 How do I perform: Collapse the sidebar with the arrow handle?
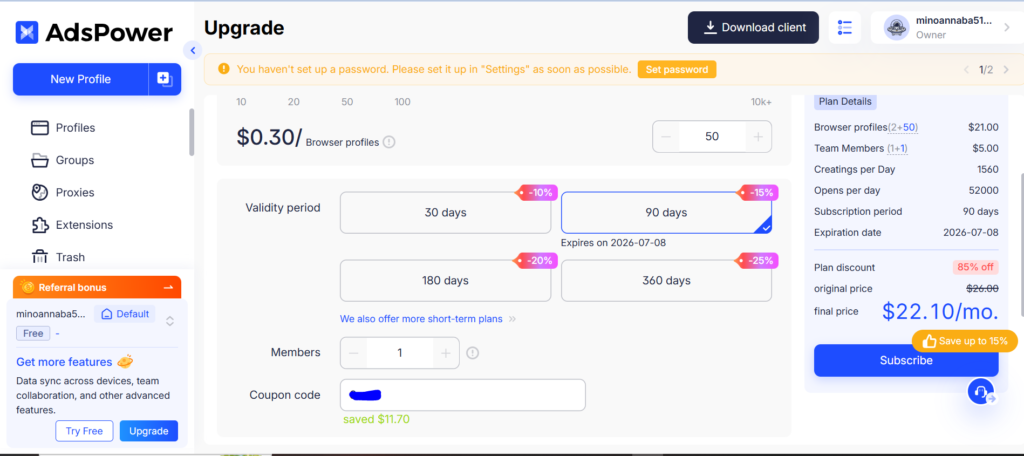pos(193,50)
